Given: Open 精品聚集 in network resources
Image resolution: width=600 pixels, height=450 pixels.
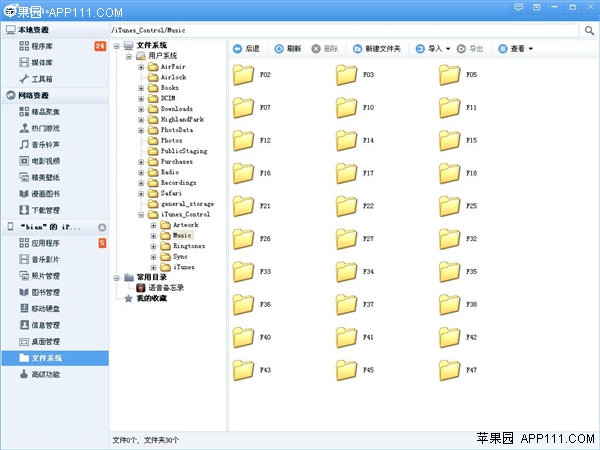Looking at the screenshot, I should (x=55, y=112).
